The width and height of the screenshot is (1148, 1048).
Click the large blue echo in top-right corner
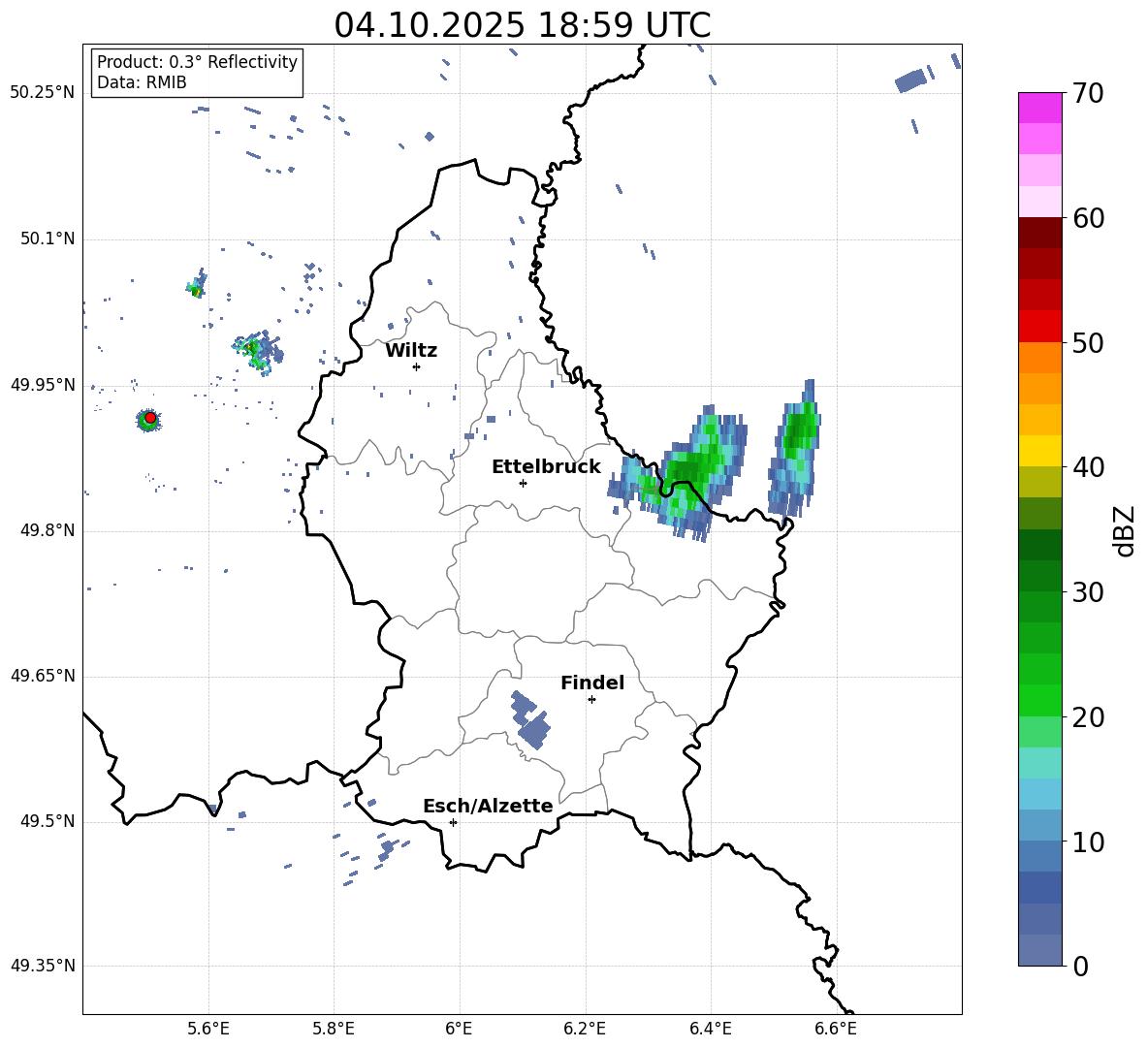[x=911, y=79]
